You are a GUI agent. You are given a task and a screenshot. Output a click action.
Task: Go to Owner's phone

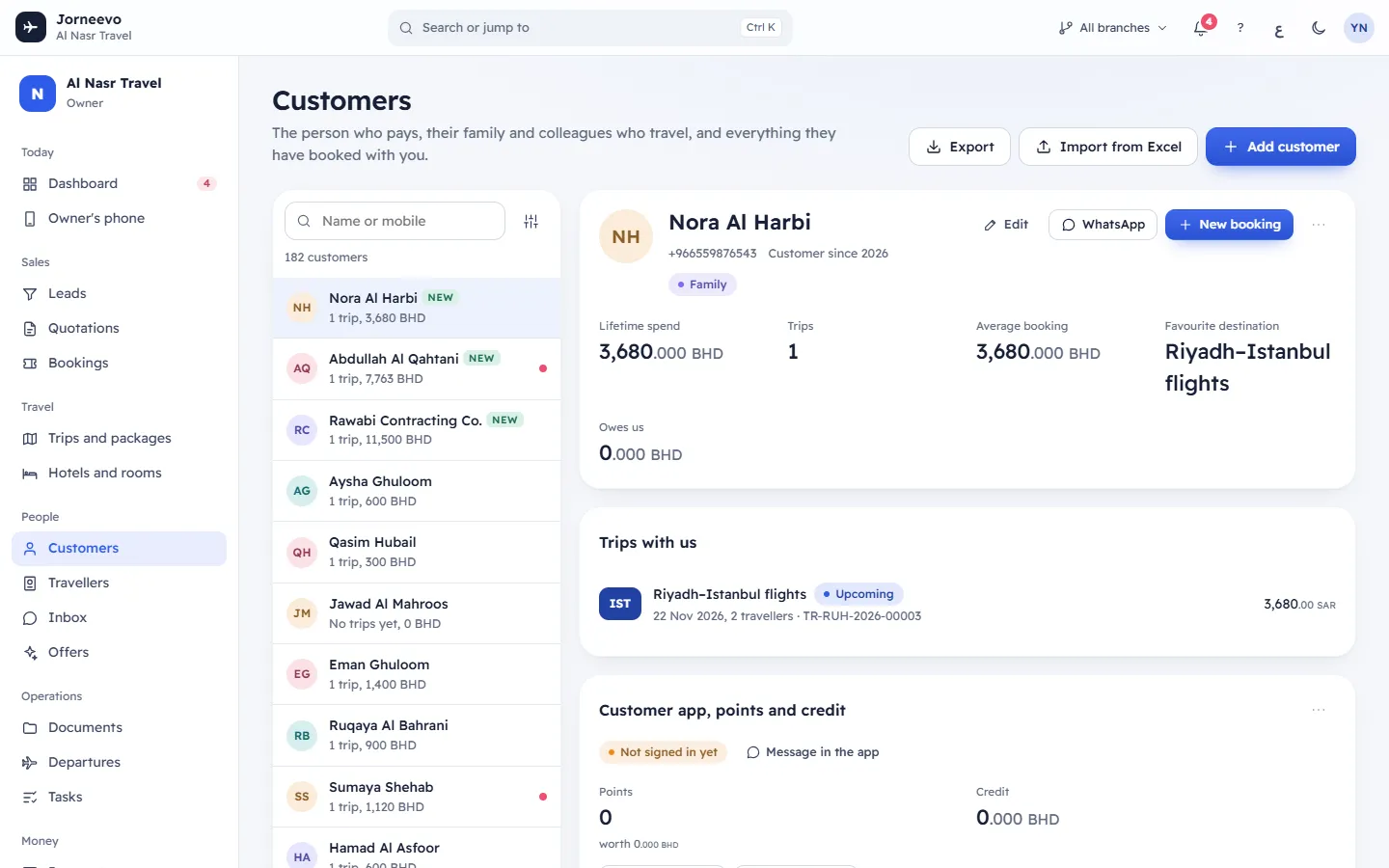pos(119,218)
